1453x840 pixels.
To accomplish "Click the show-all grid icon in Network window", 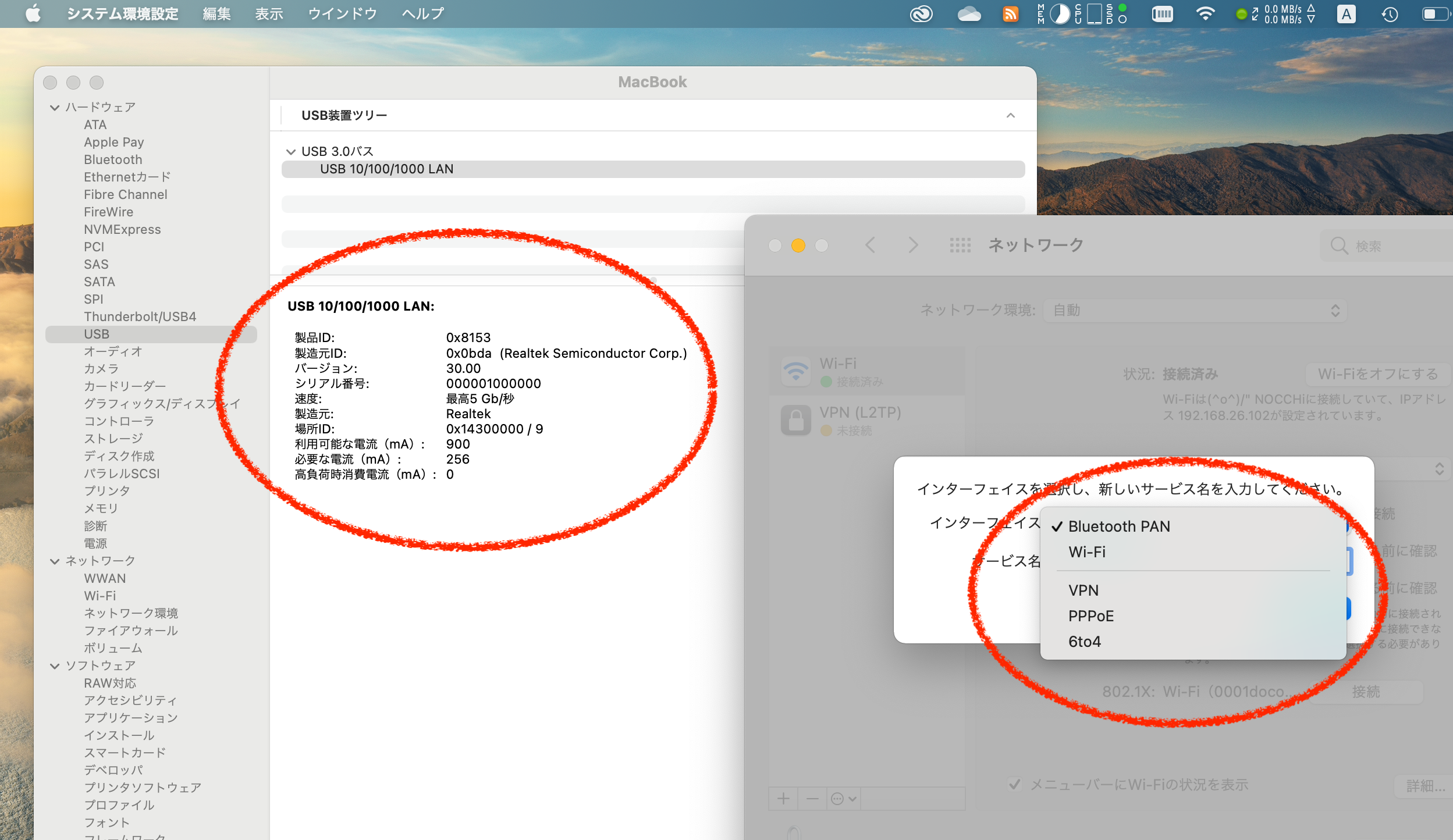I will pos(960,245).
